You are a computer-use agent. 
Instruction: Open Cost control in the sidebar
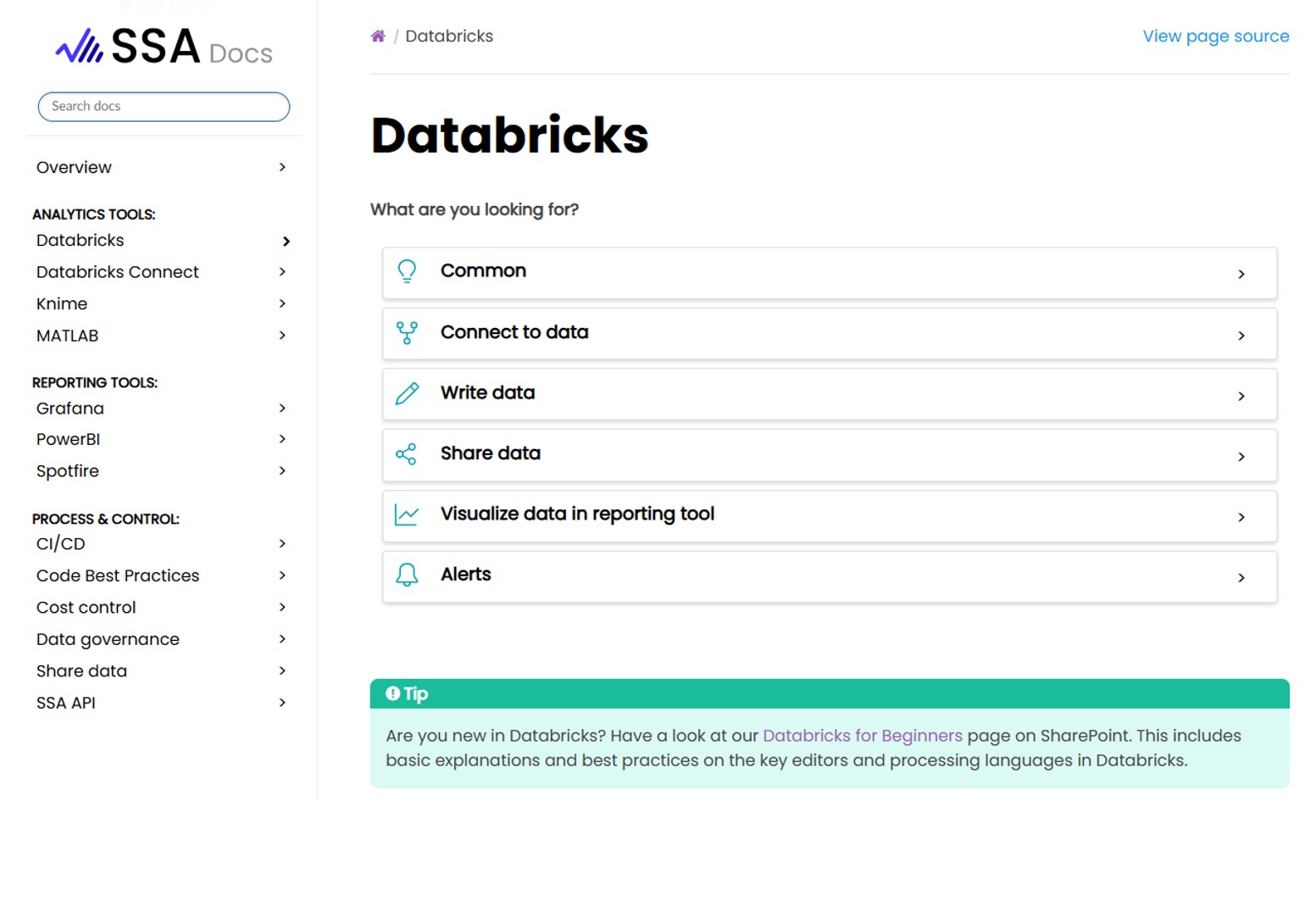(x=86, y=608)
